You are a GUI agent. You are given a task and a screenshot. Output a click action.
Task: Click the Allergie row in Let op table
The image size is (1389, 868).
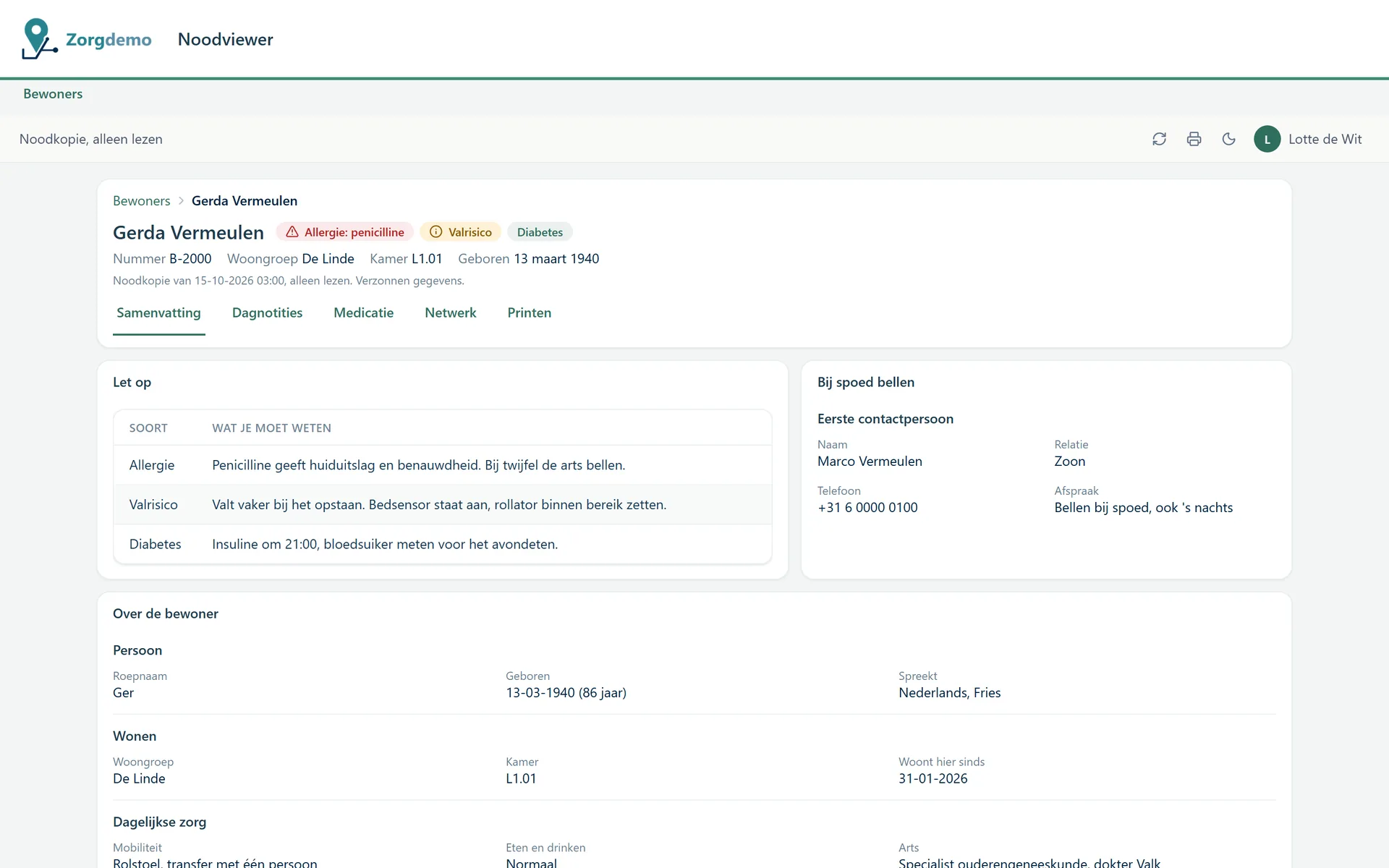coord(443,465)
